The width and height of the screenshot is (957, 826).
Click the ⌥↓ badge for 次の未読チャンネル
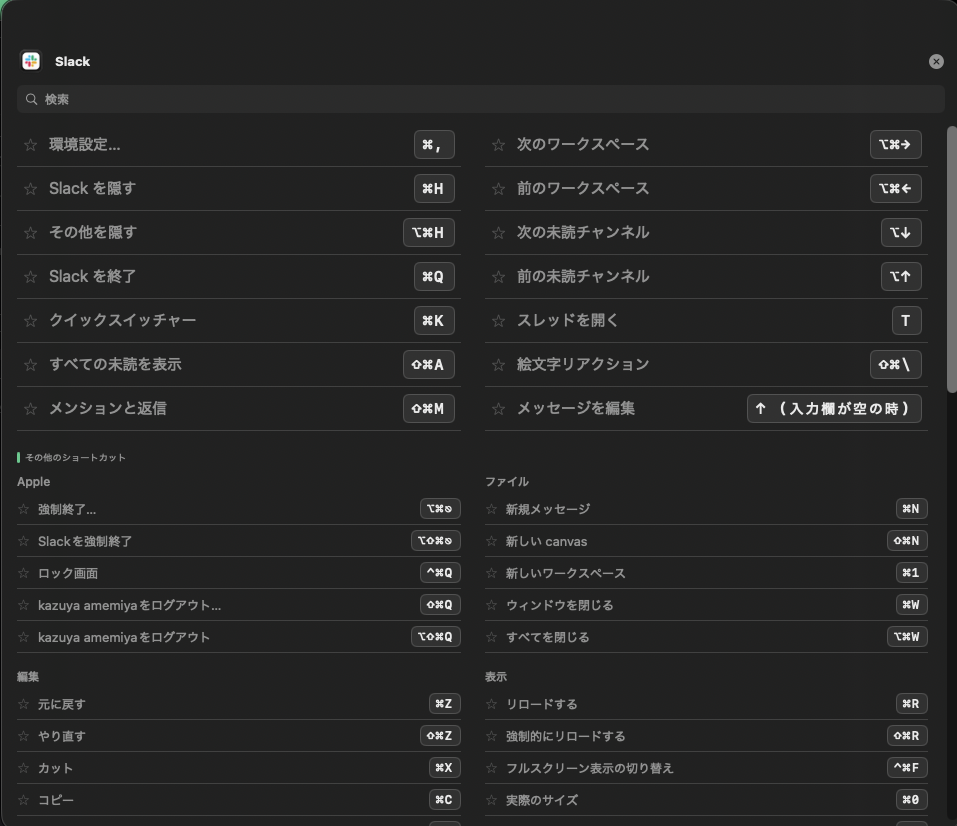901,233
